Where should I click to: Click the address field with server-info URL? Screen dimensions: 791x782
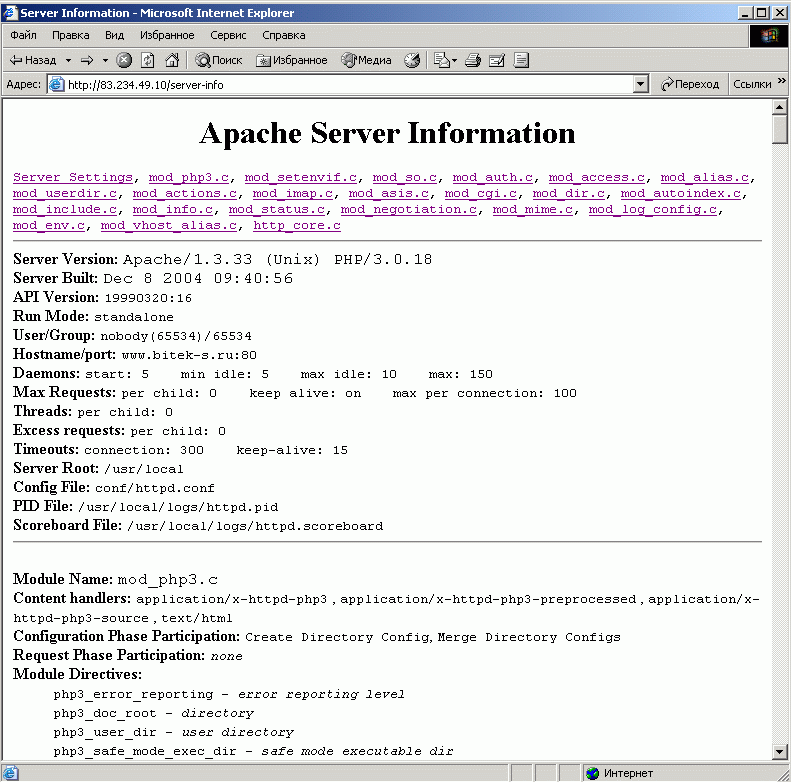pyautogui.click(x=348, y=84)
